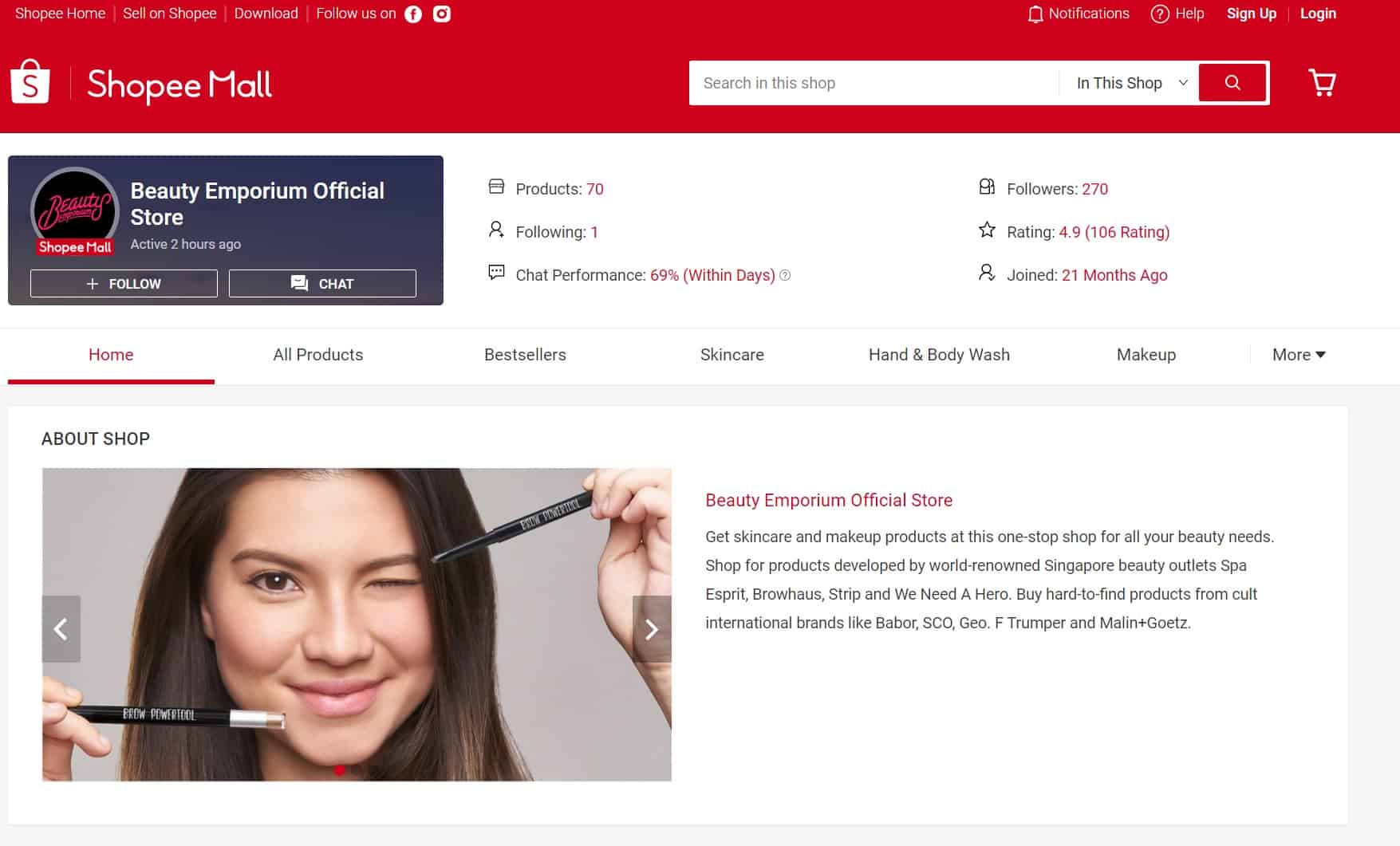Click the Following count 1
1400x846 pixels.
[x=594, y=232]
